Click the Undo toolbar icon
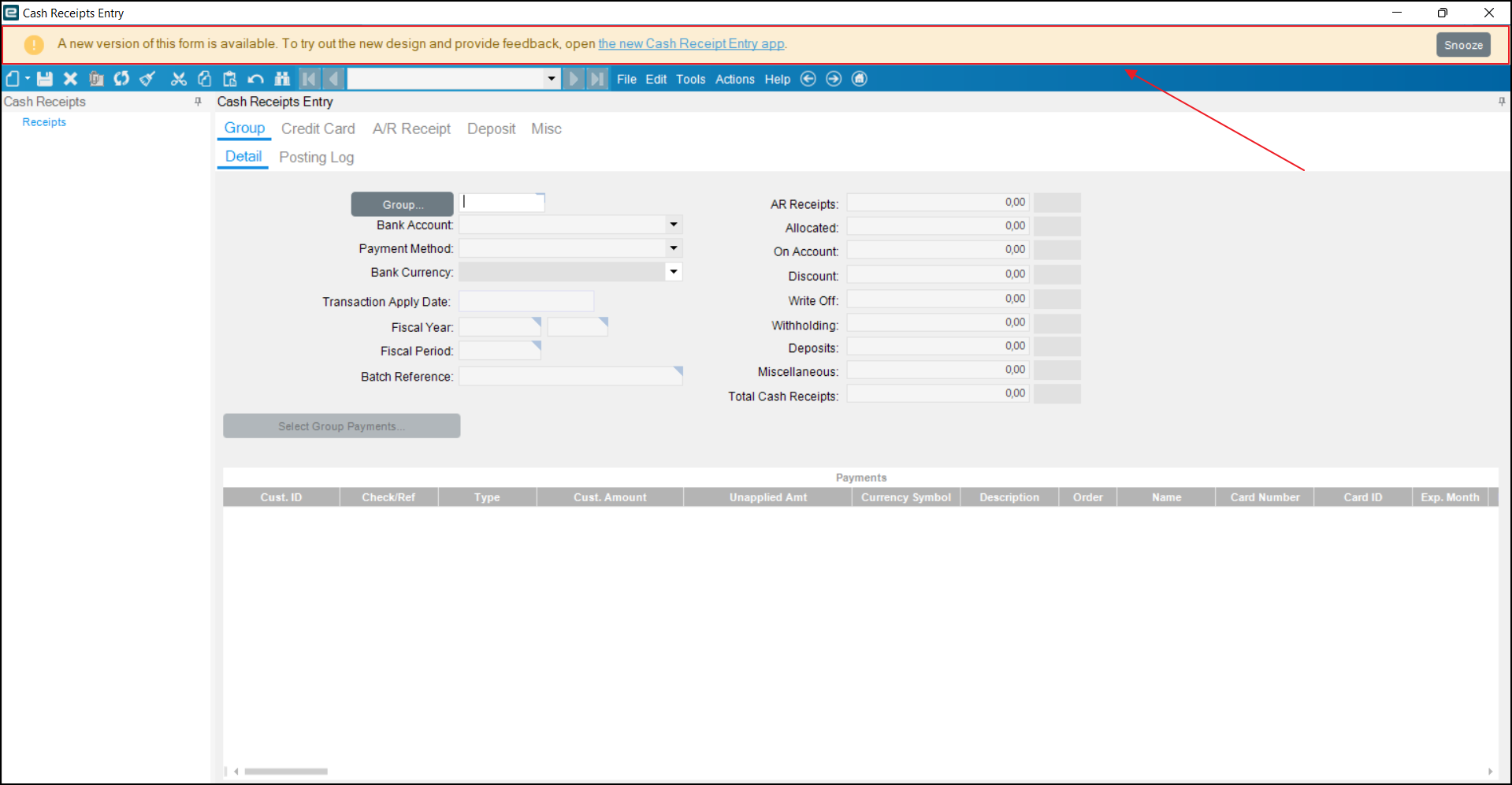 (255, 79)
